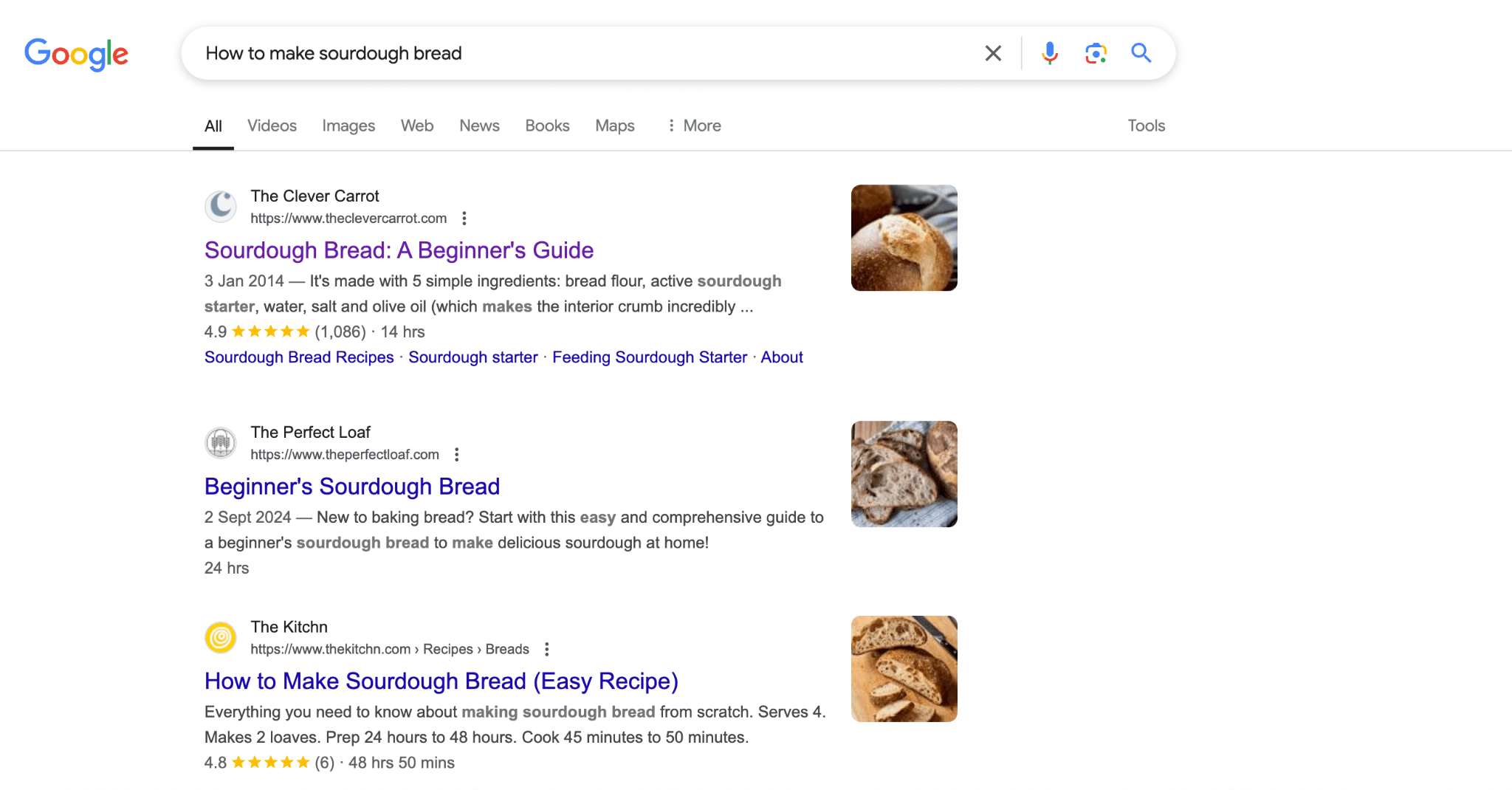Activate voice search with the microphone icon
1512x790 pixels.
tap(1048, 52)
